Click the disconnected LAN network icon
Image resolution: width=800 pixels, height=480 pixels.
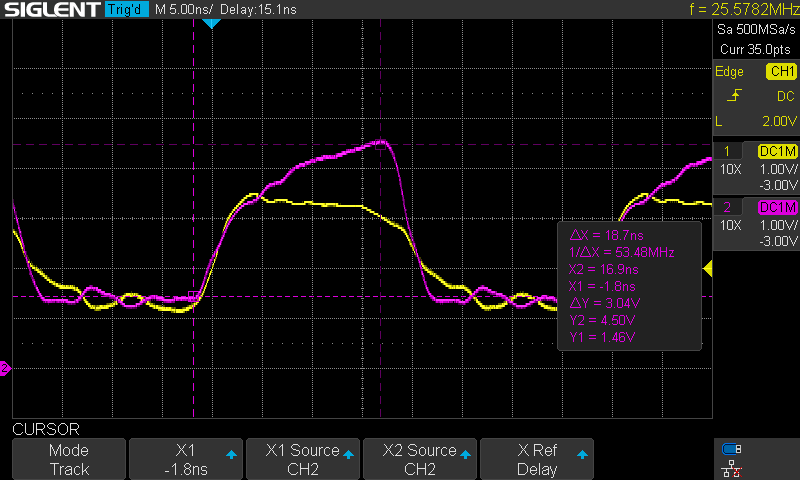click(x=731, y=467)
